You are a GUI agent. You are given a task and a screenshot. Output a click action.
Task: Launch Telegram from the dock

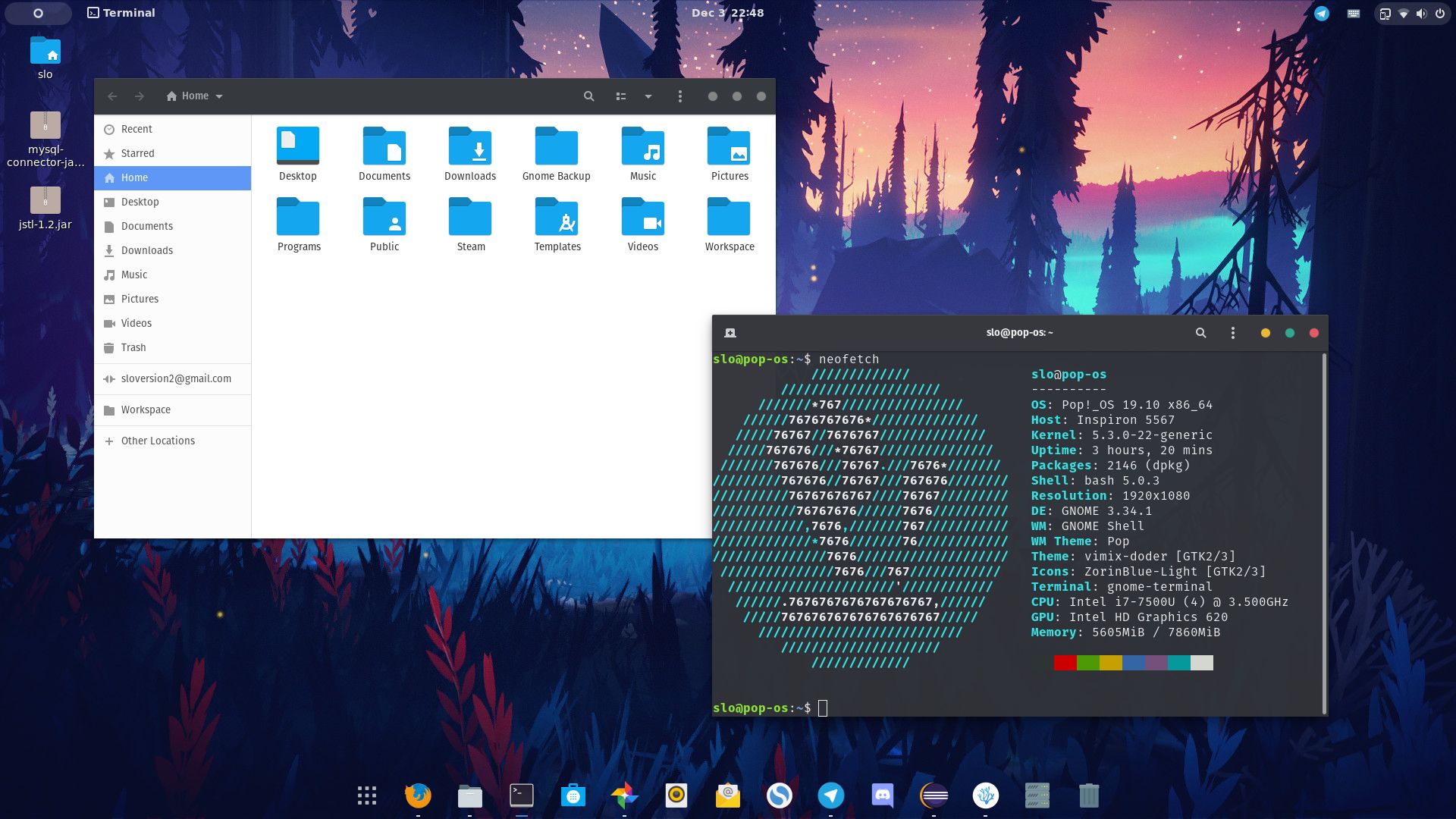[x=831, y=796]
